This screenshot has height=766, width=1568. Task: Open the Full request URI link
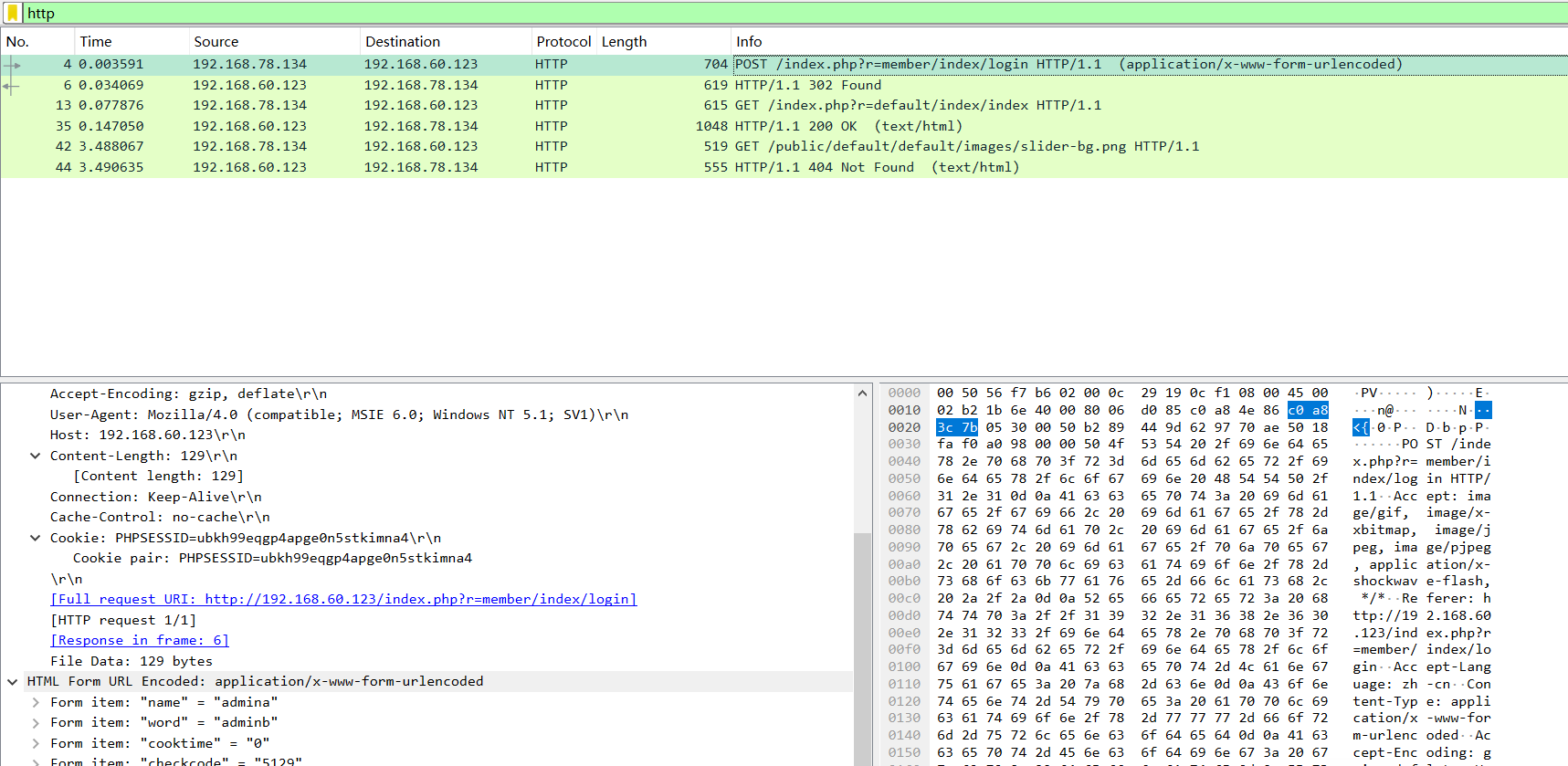(343, 599)
